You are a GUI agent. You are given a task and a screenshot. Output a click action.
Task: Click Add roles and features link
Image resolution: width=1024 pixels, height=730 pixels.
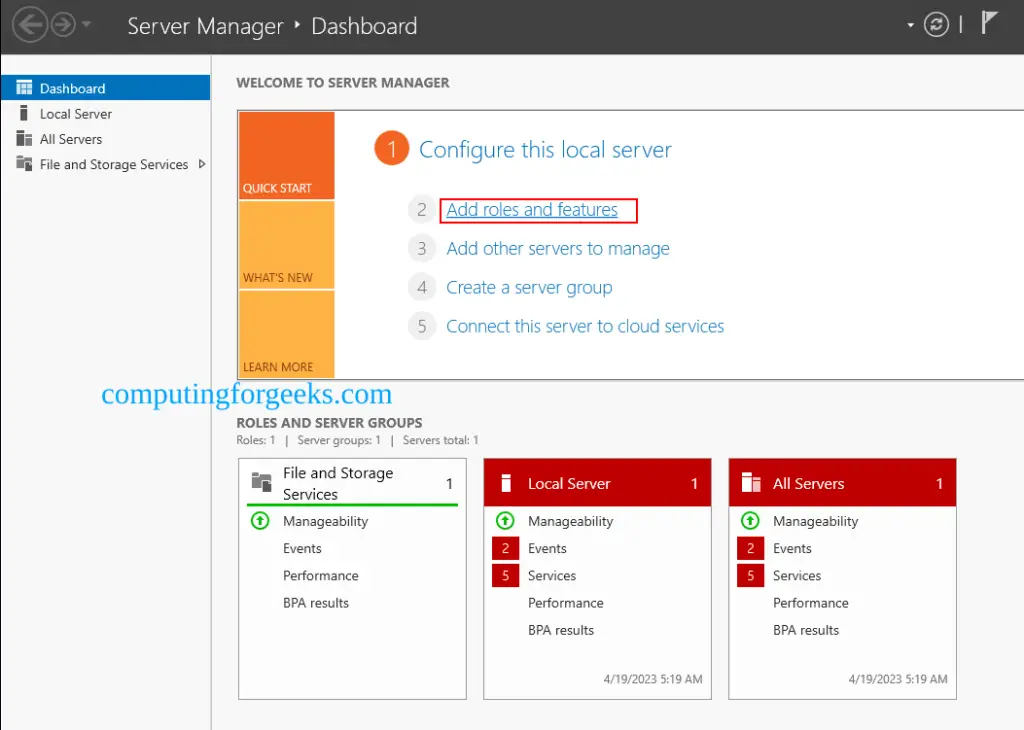click(x=532, y=210)
